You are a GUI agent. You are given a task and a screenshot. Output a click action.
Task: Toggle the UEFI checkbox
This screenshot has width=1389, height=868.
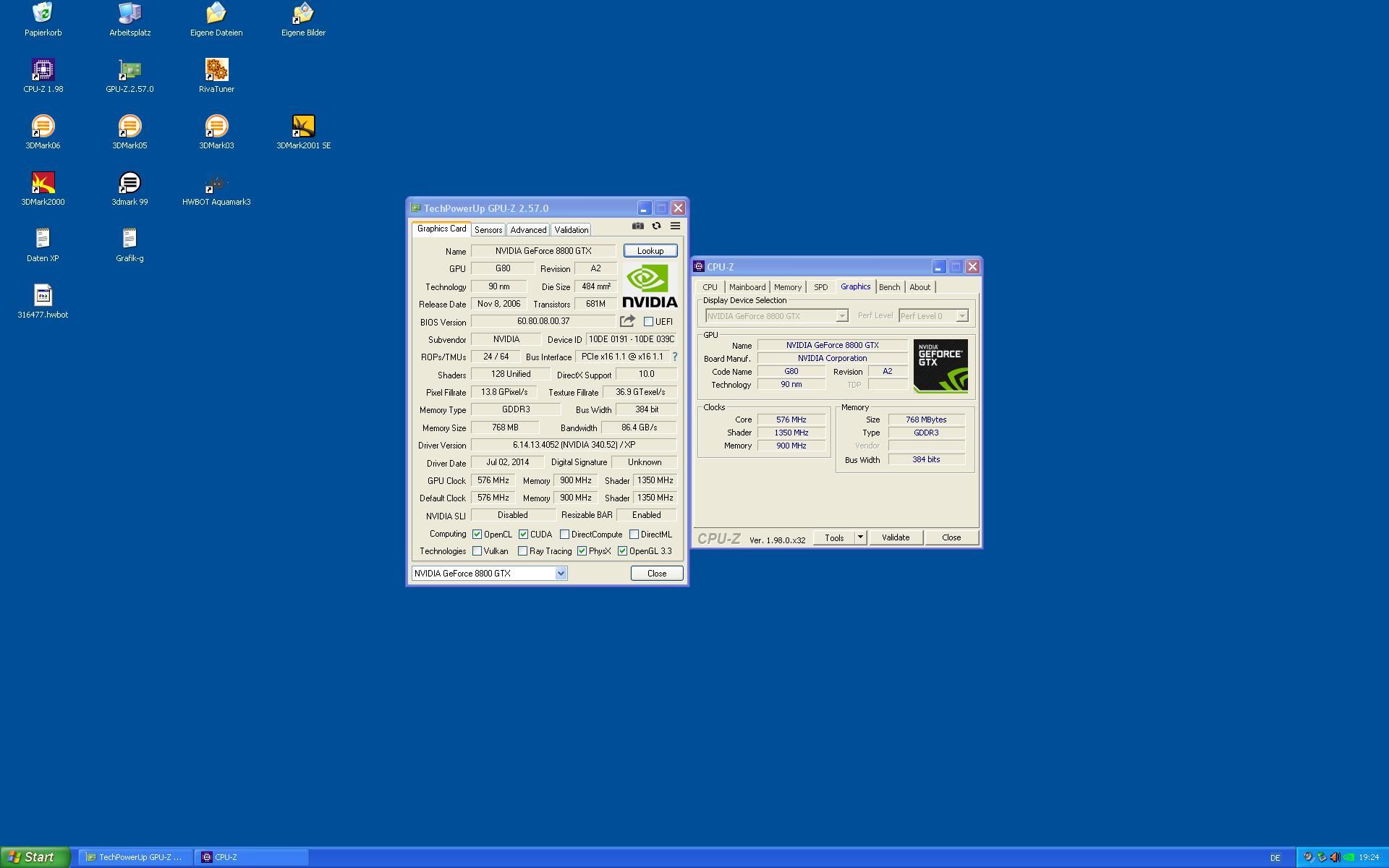649,322
